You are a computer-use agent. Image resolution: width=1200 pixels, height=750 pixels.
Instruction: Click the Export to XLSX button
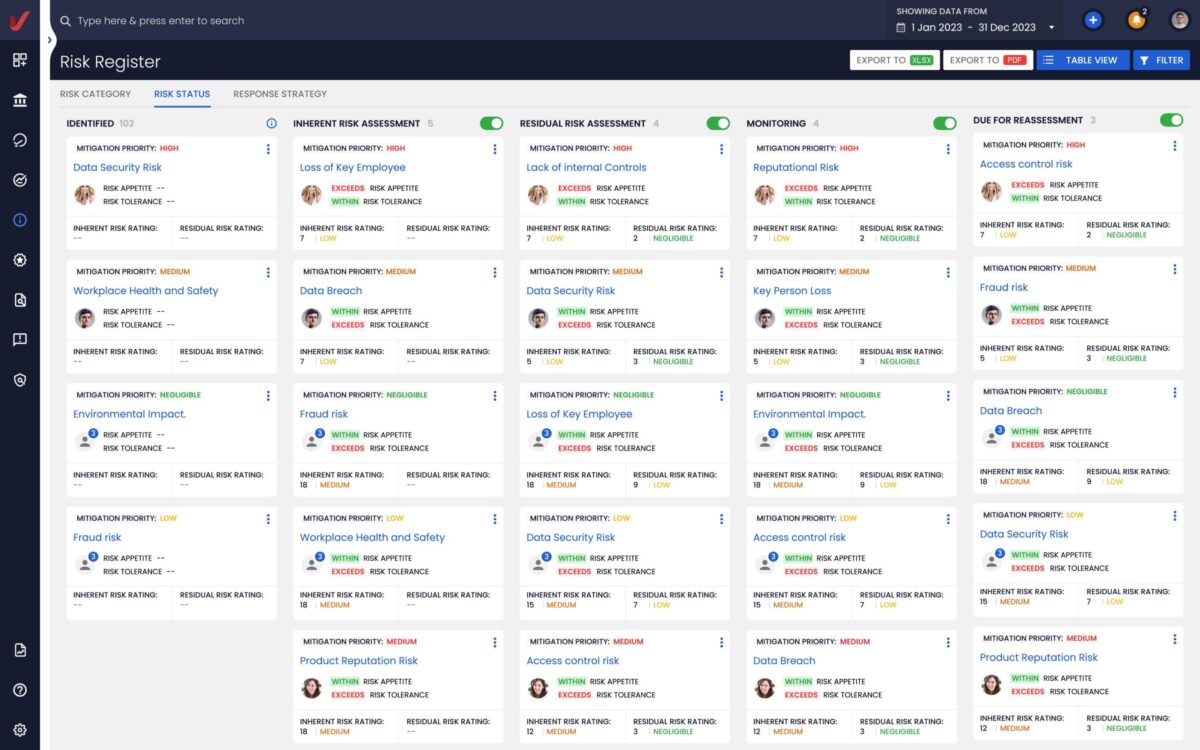click(x=894, y=60)
